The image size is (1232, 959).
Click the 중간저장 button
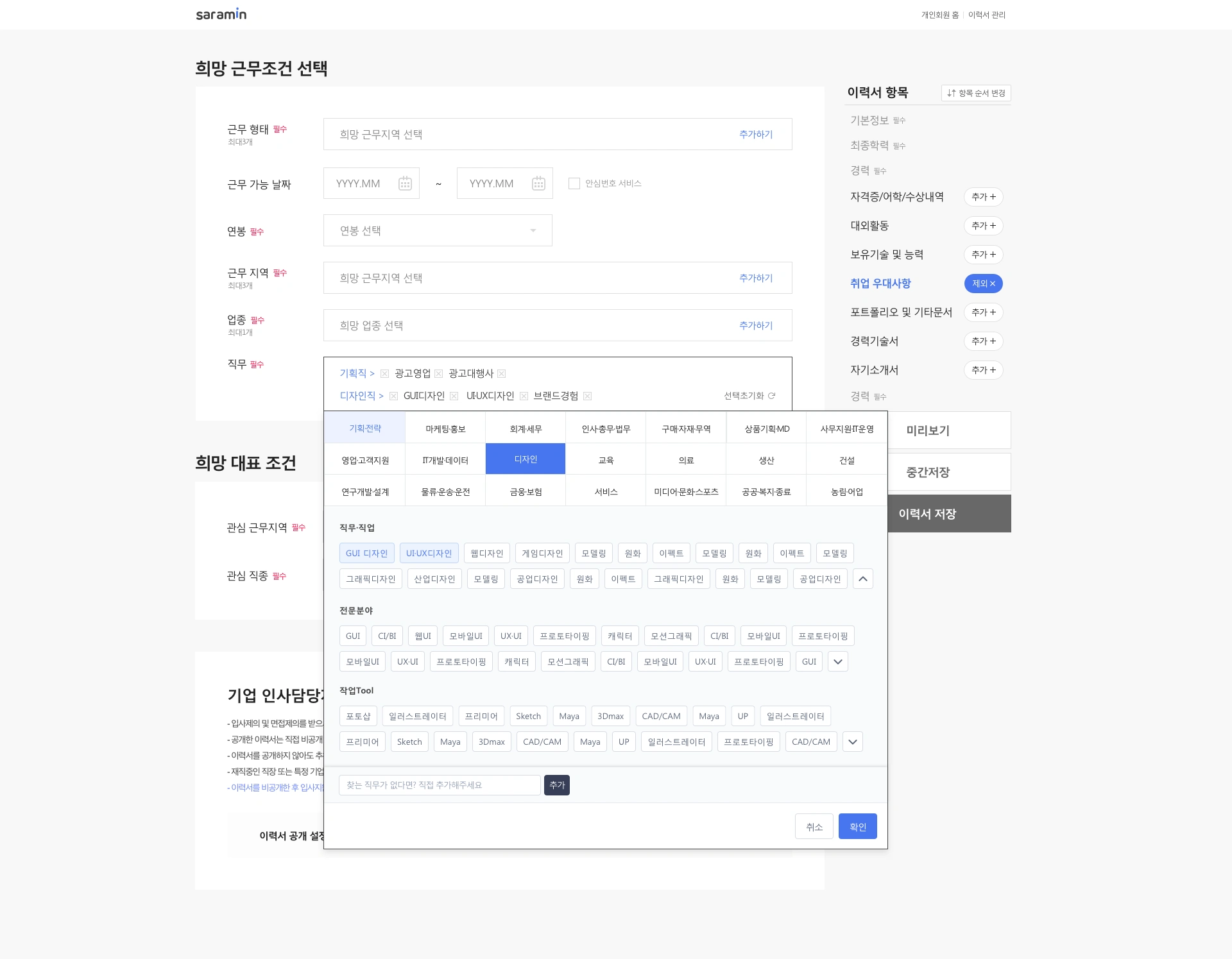[x=949, y=472]
